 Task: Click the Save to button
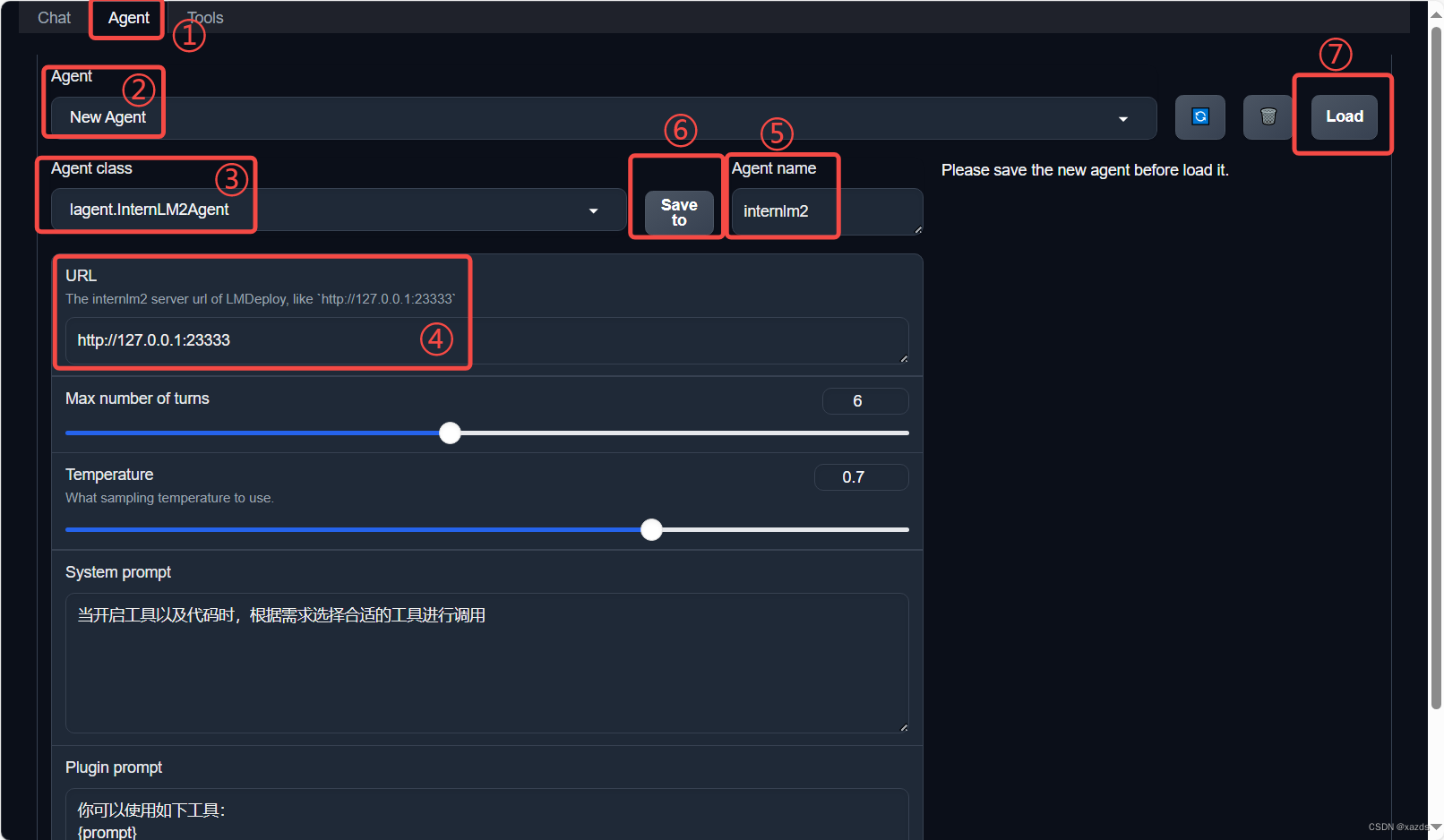679,212
